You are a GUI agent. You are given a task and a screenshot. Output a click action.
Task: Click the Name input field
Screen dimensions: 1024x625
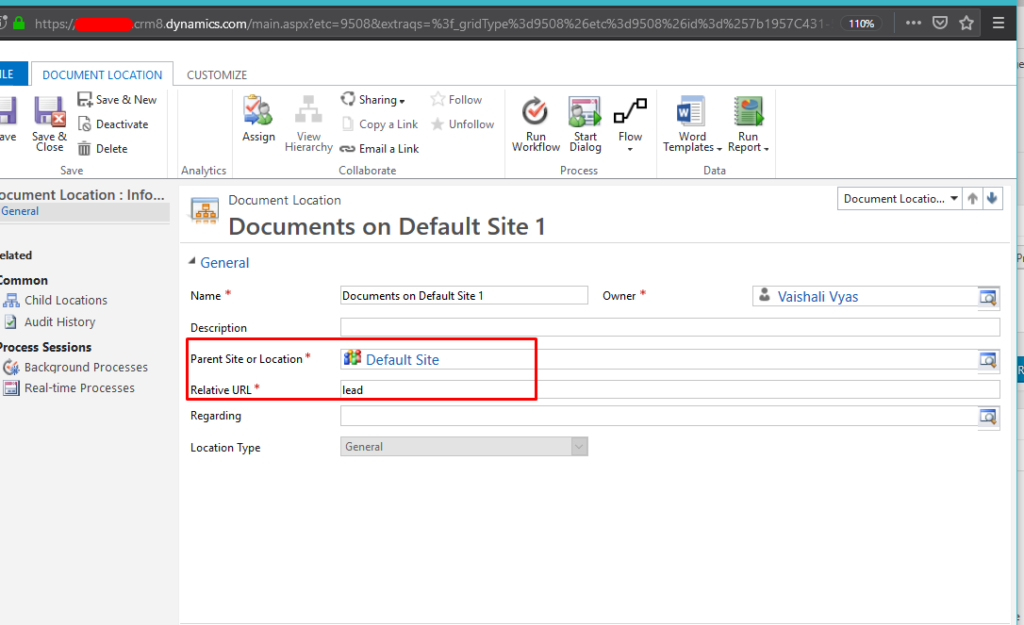point(464,296)
